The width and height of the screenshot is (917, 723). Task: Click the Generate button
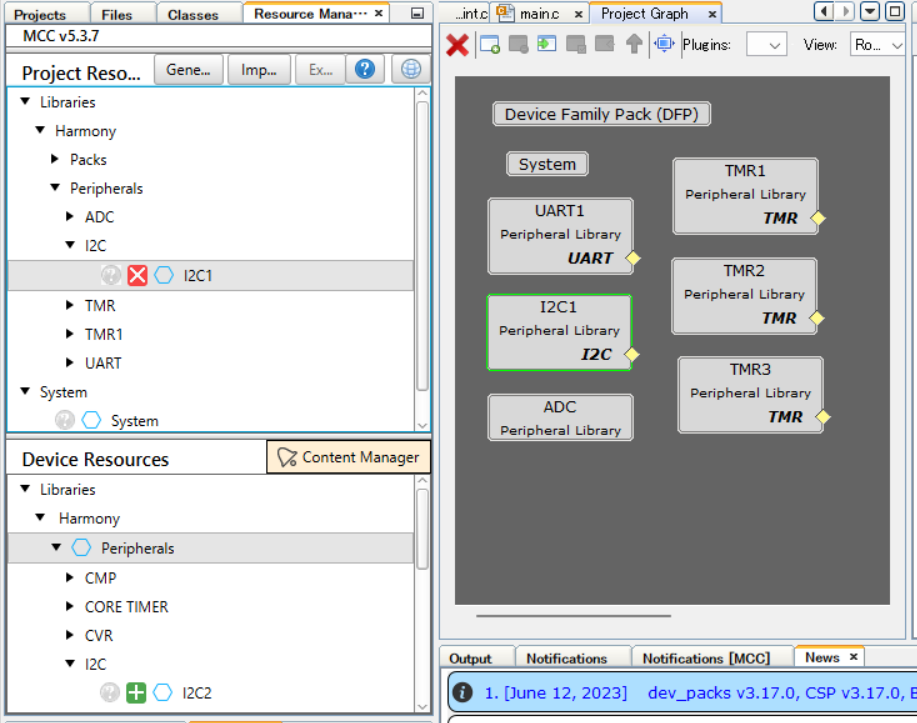coord(188,69)
